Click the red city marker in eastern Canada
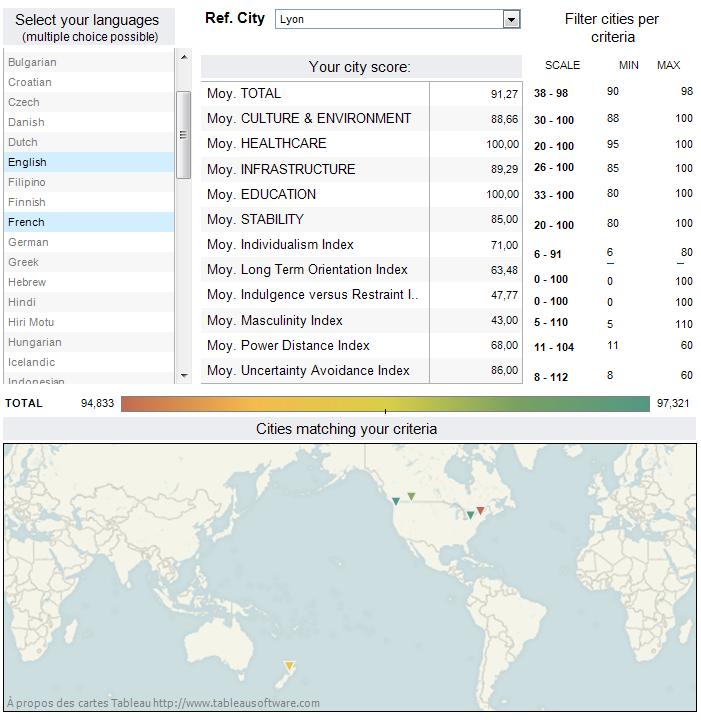The width and height of the screenshot is (701, 720). click(480, 511)
